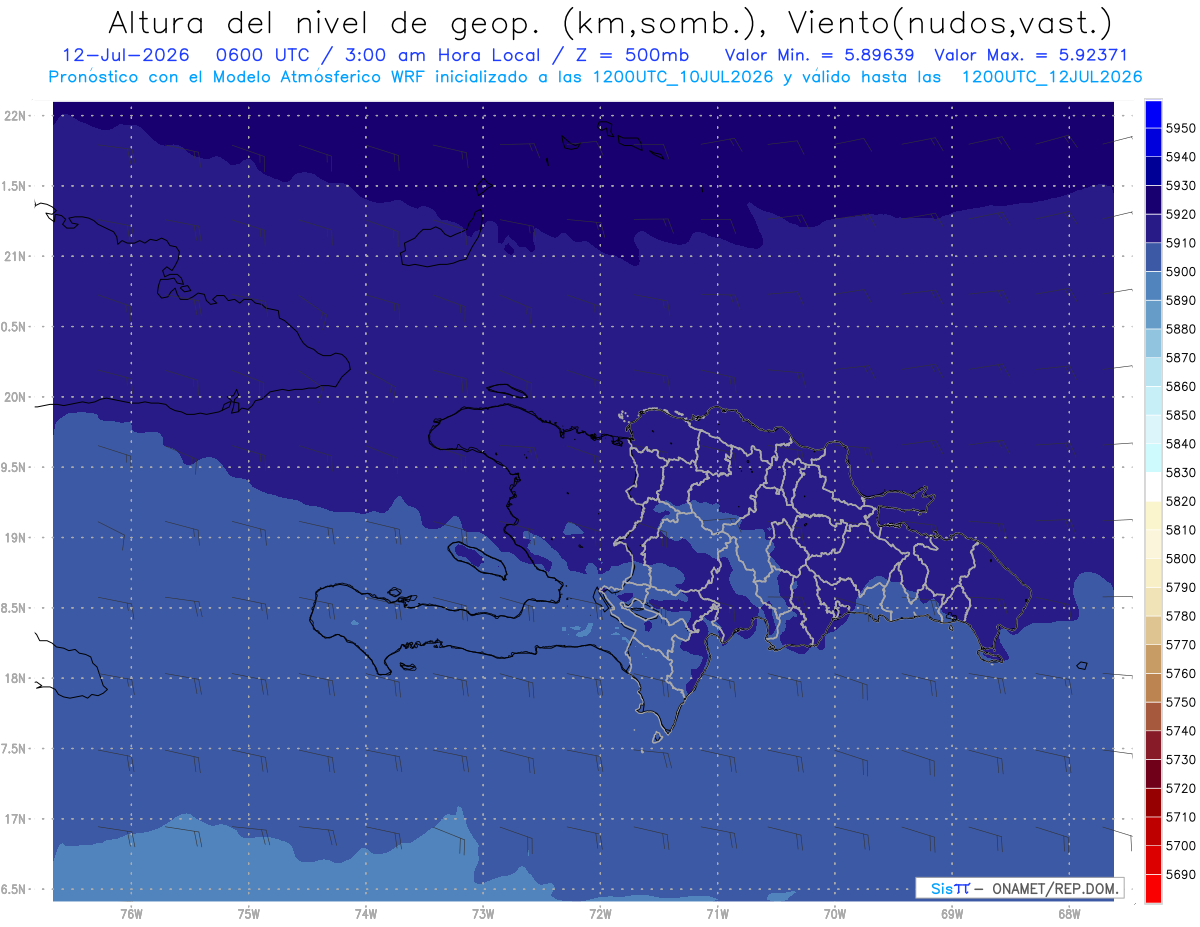Click the '19N' latitude axis label
This screenshot has width=1200, height=927.
tap(16, 537)
